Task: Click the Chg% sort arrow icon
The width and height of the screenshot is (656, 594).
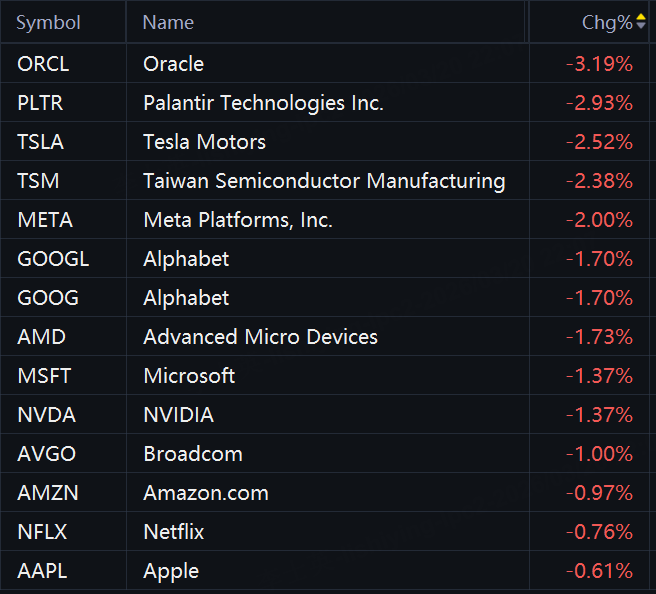Action: (641, 21)
